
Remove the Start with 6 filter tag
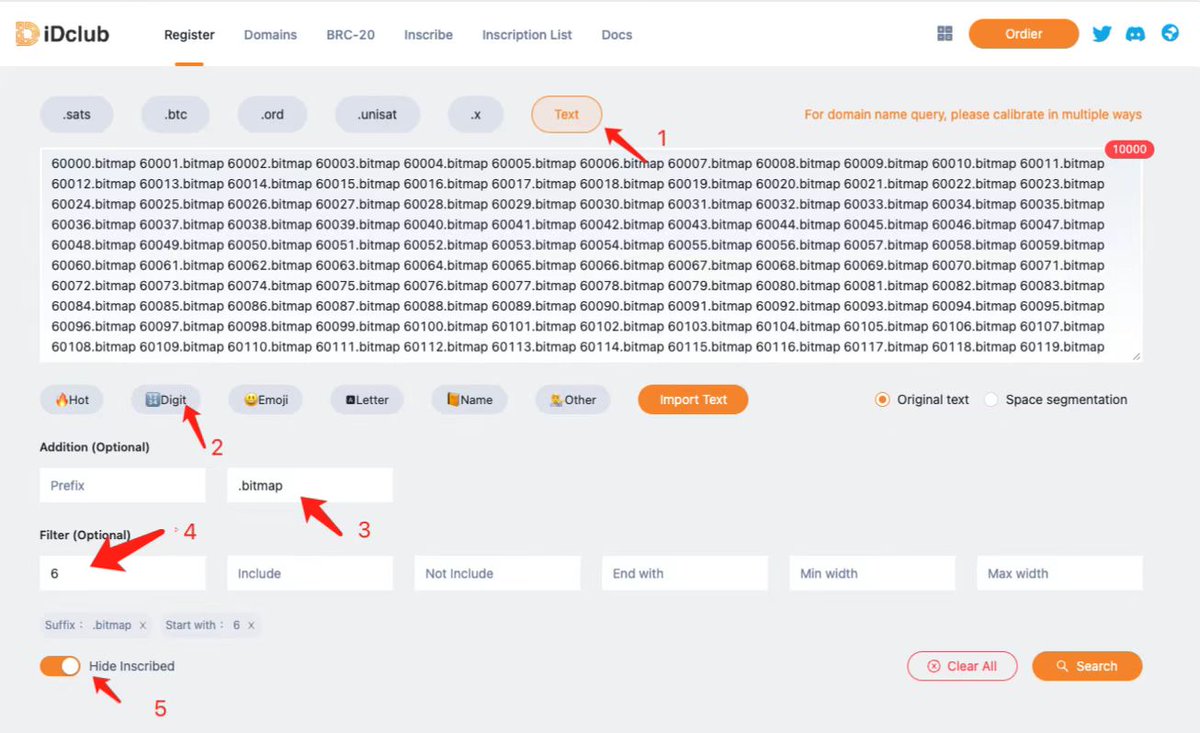pos(251,625)
